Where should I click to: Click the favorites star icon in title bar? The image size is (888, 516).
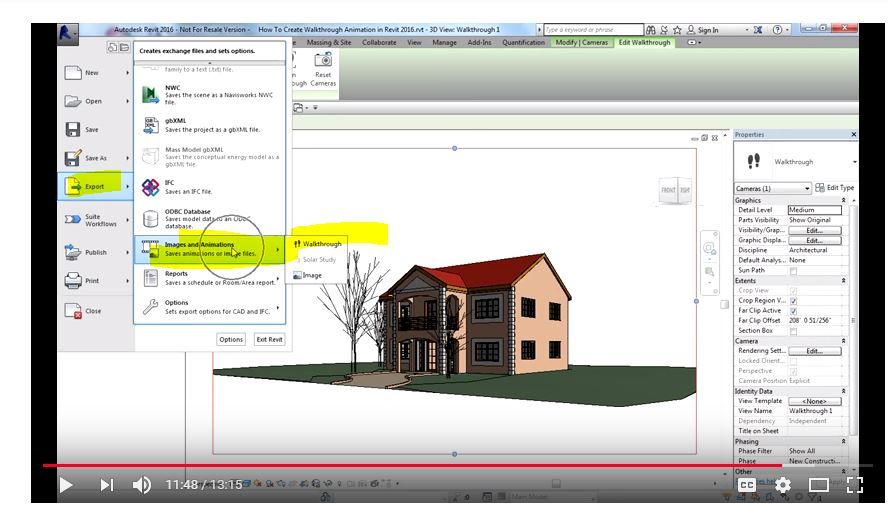677,29
